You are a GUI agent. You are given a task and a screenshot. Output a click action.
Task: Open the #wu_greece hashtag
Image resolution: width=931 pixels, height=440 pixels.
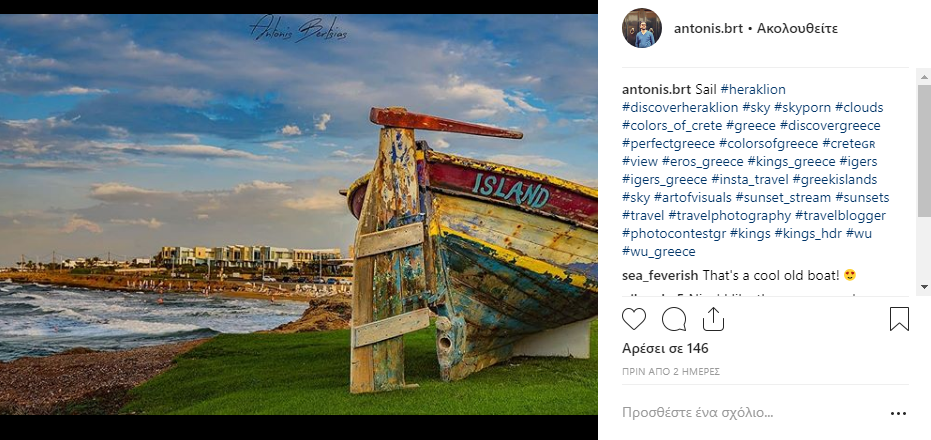pyautogui.click(x=658, y=252)
